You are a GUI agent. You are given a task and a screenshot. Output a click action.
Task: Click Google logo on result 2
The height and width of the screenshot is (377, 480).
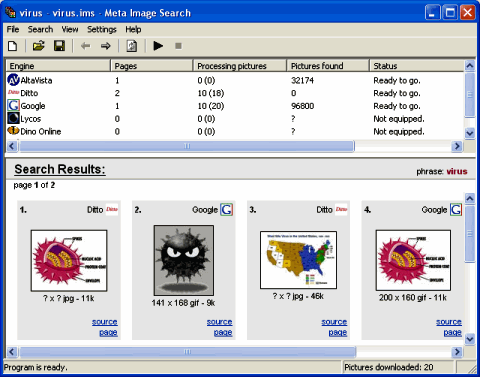coord(227,210)
